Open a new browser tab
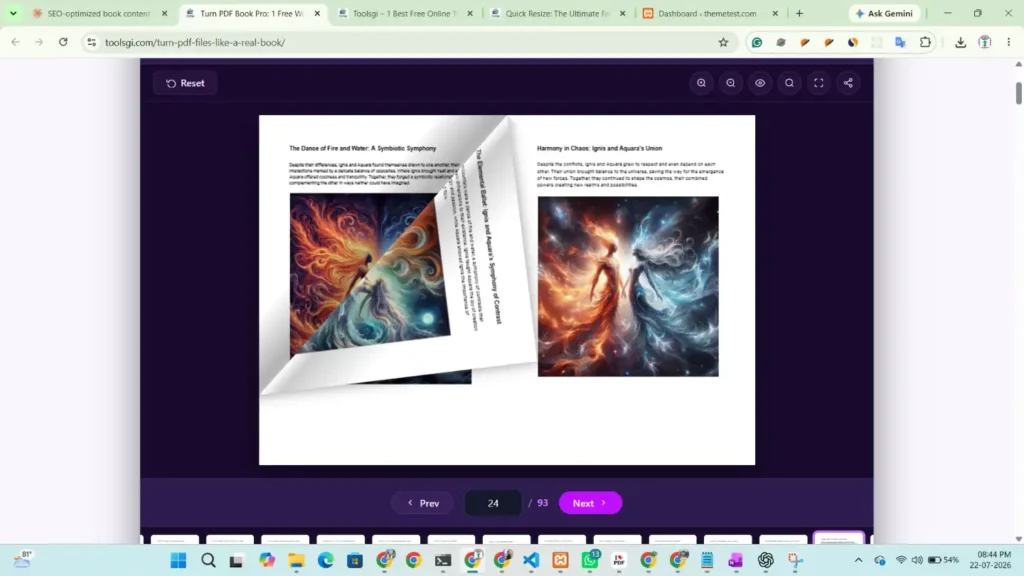The height and width of the screenshot is (576, 1024). 799,13
